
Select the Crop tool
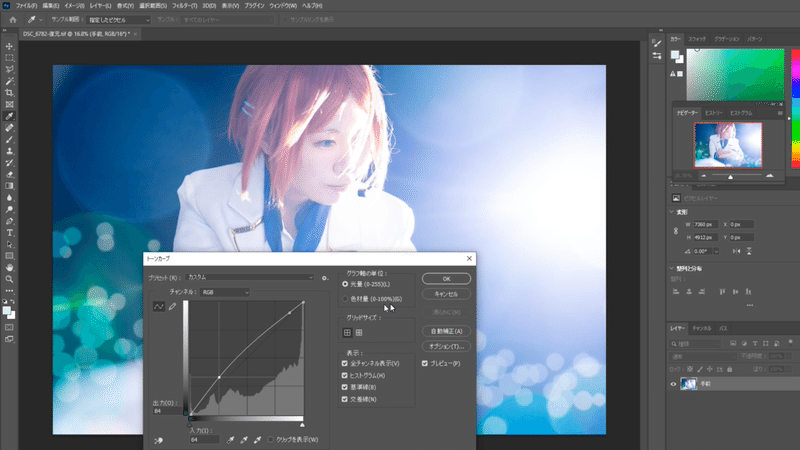(9, 93)
